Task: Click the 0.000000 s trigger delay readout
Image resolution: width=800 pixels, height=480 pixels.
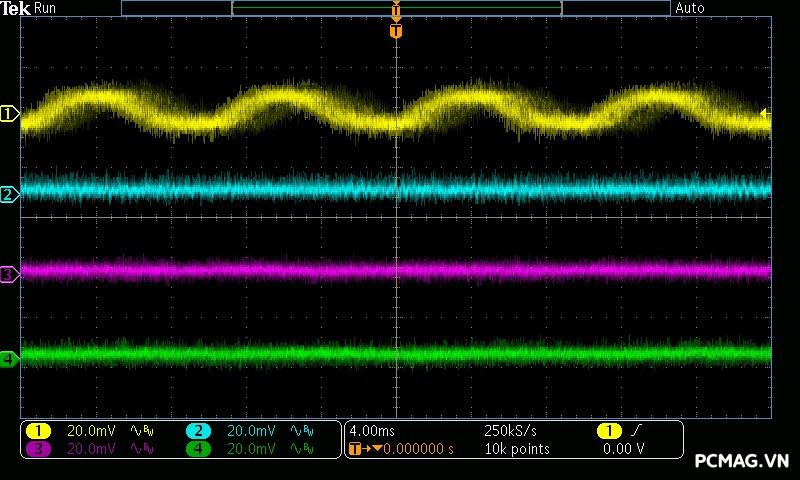Action: coord(415,449)
